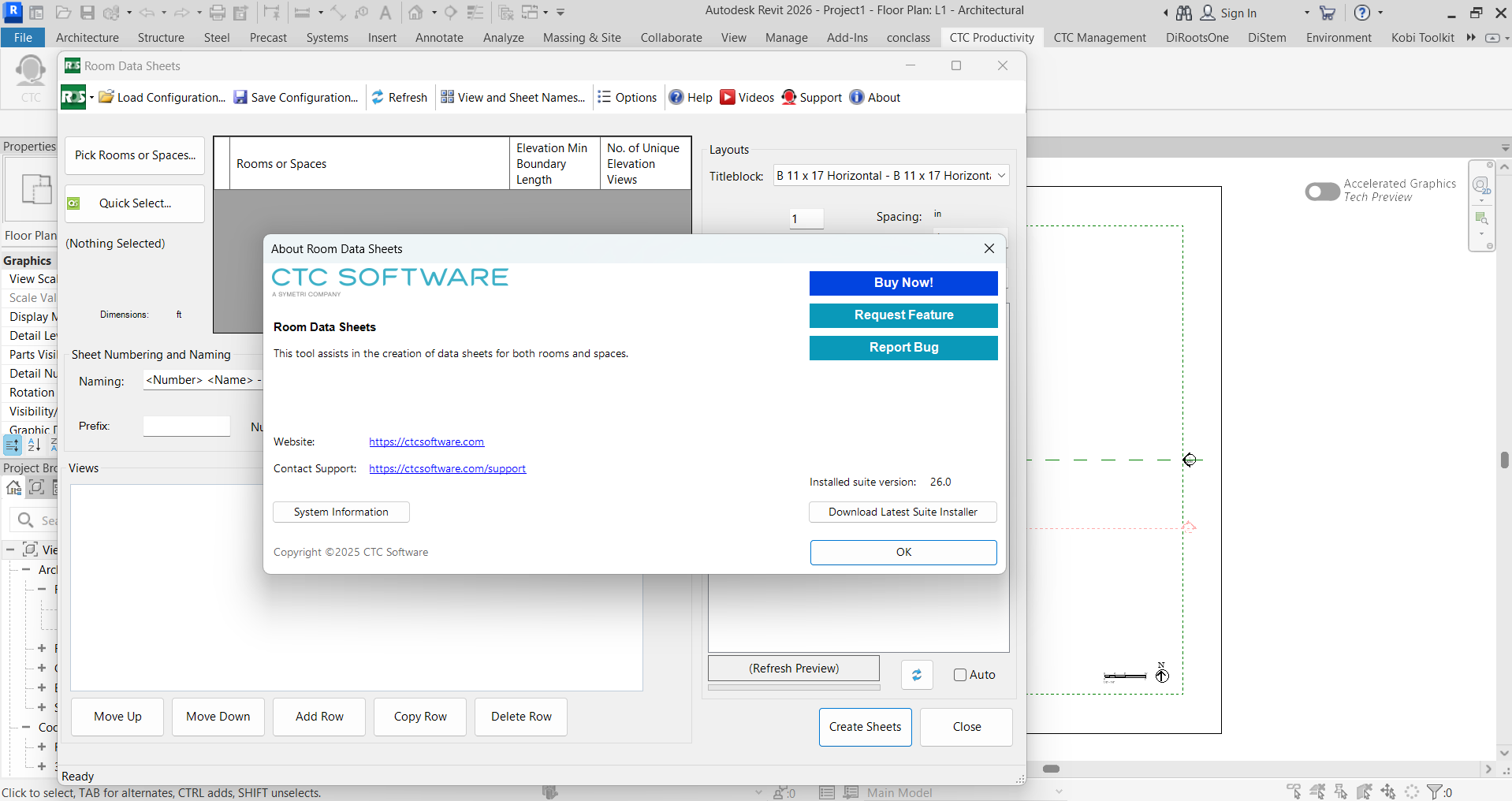Switch to the Collaborate ribbon tab
1512x801 pixels.
[671, 37]
